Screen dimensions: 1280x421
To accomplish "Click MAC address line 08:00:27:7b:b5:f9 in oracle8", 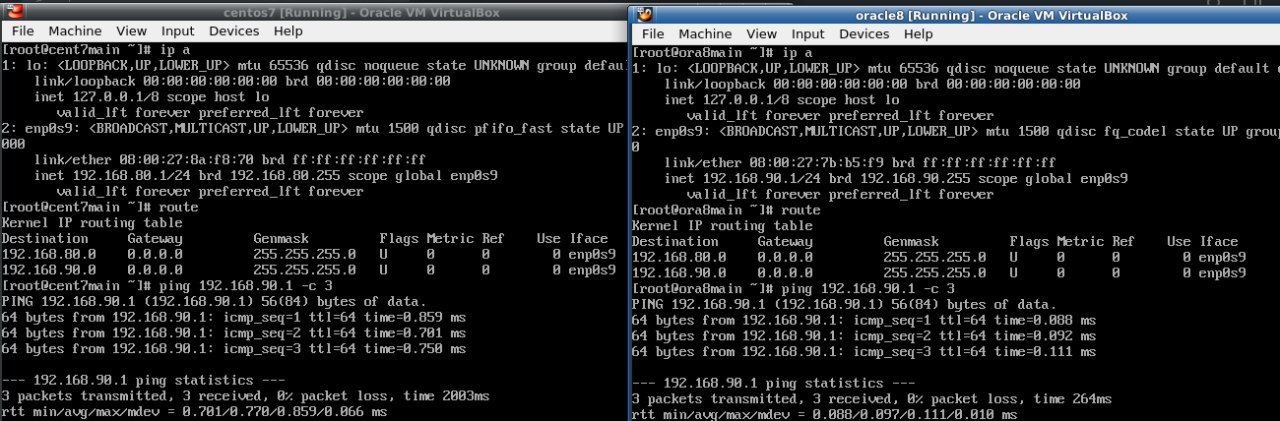I will pyautogui.click(x=860, y=163).
